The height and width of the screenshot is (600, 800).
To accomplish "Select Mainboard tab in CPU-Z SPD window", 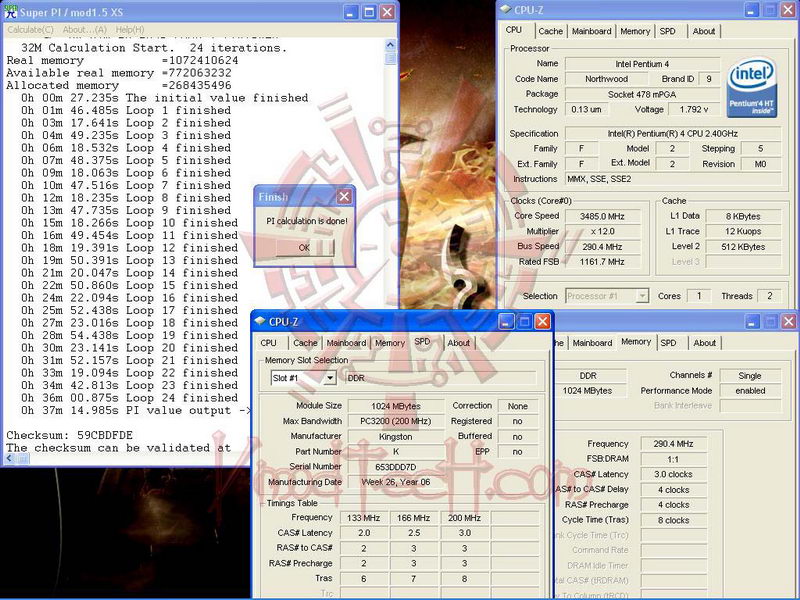I will click(x=346, y=343).
